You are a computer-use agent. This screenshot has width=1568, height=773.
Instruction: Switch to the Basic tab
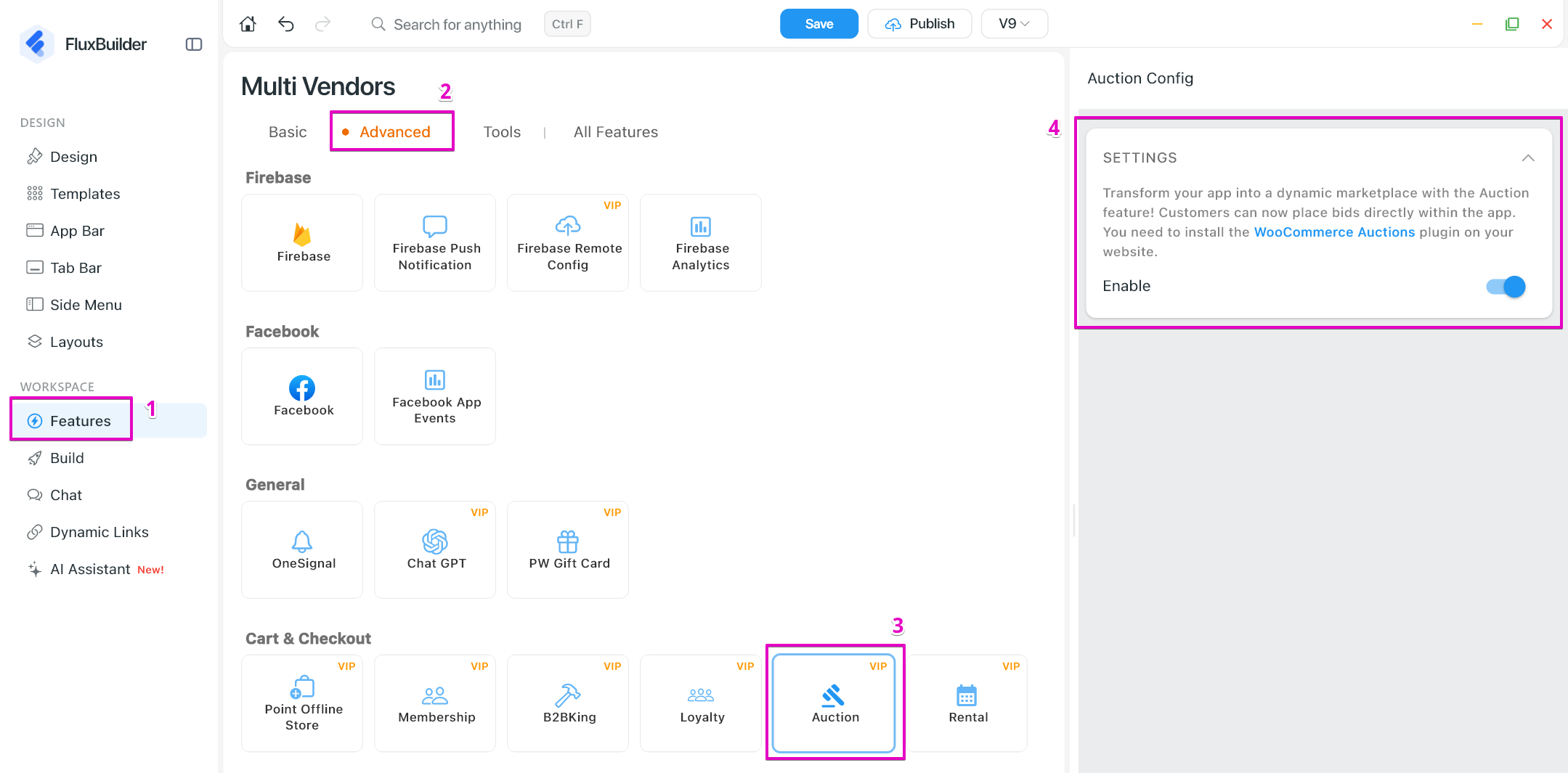(288, 132)
